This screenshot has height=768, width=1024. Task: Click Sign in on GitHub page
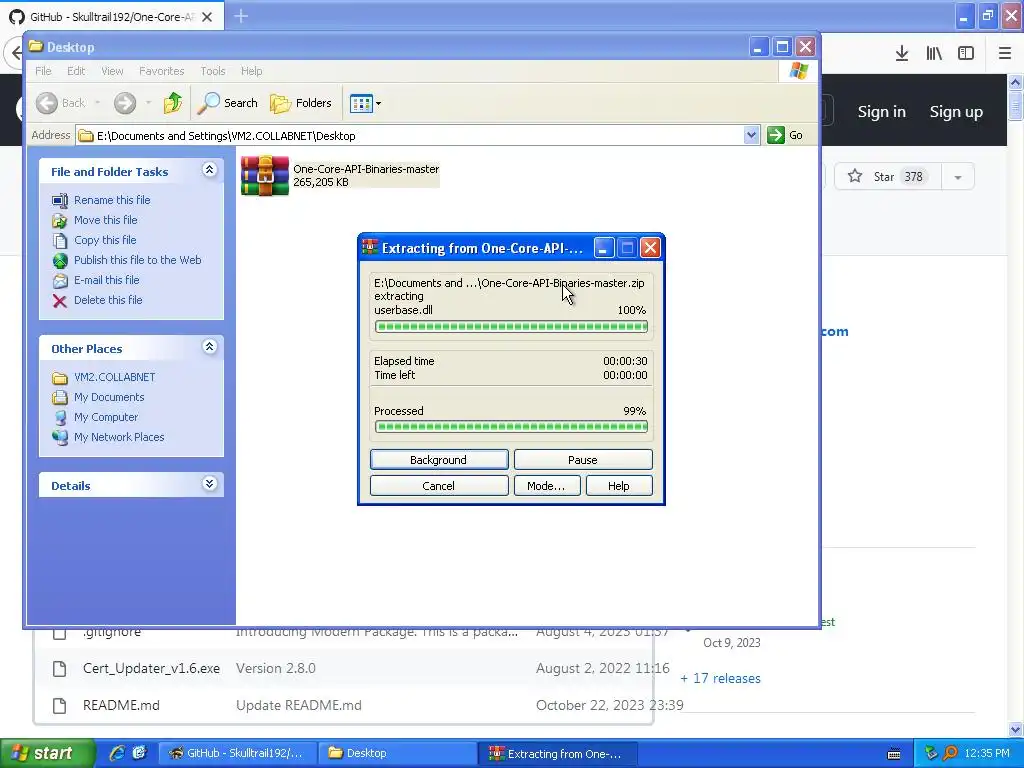(881, 112)
